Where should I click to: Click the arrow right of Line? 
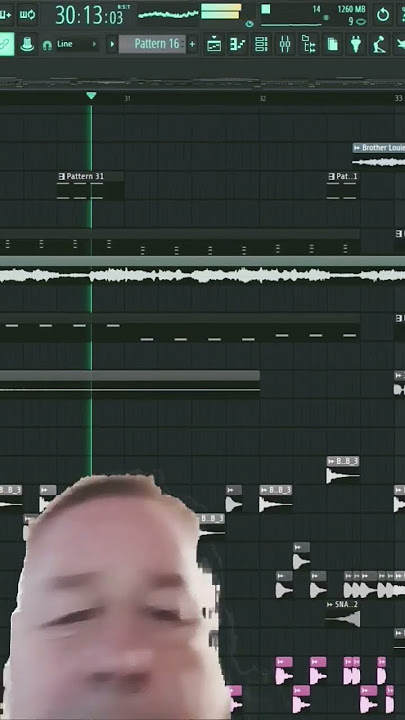coord(95,44)
